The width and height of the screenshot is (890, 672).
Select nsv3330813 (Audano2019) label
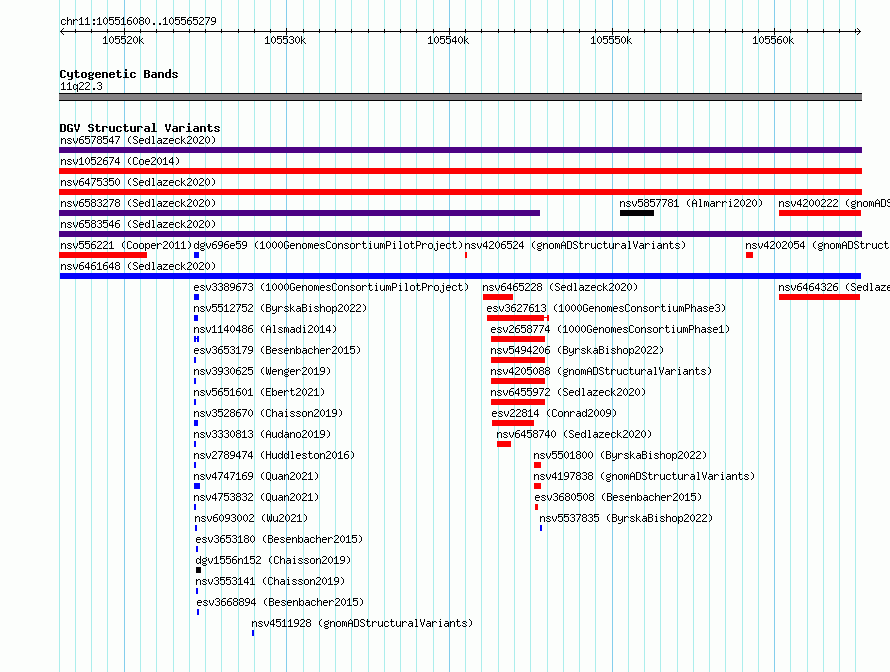pos(262,434)
